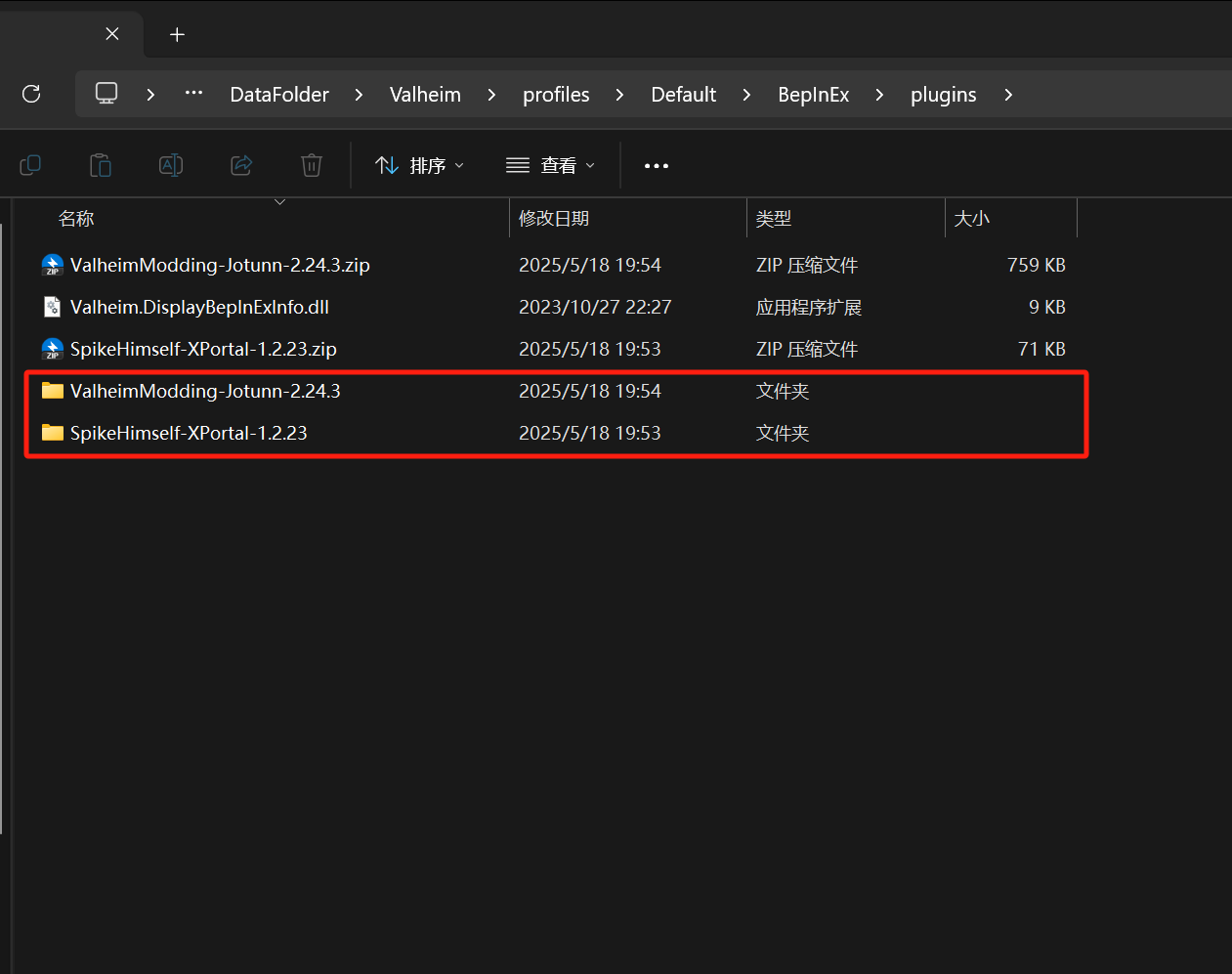Navigate to DataFolder in the address bar
Image resolution: width=1232 pixels, height=974 pixels.
click(279, 95)
